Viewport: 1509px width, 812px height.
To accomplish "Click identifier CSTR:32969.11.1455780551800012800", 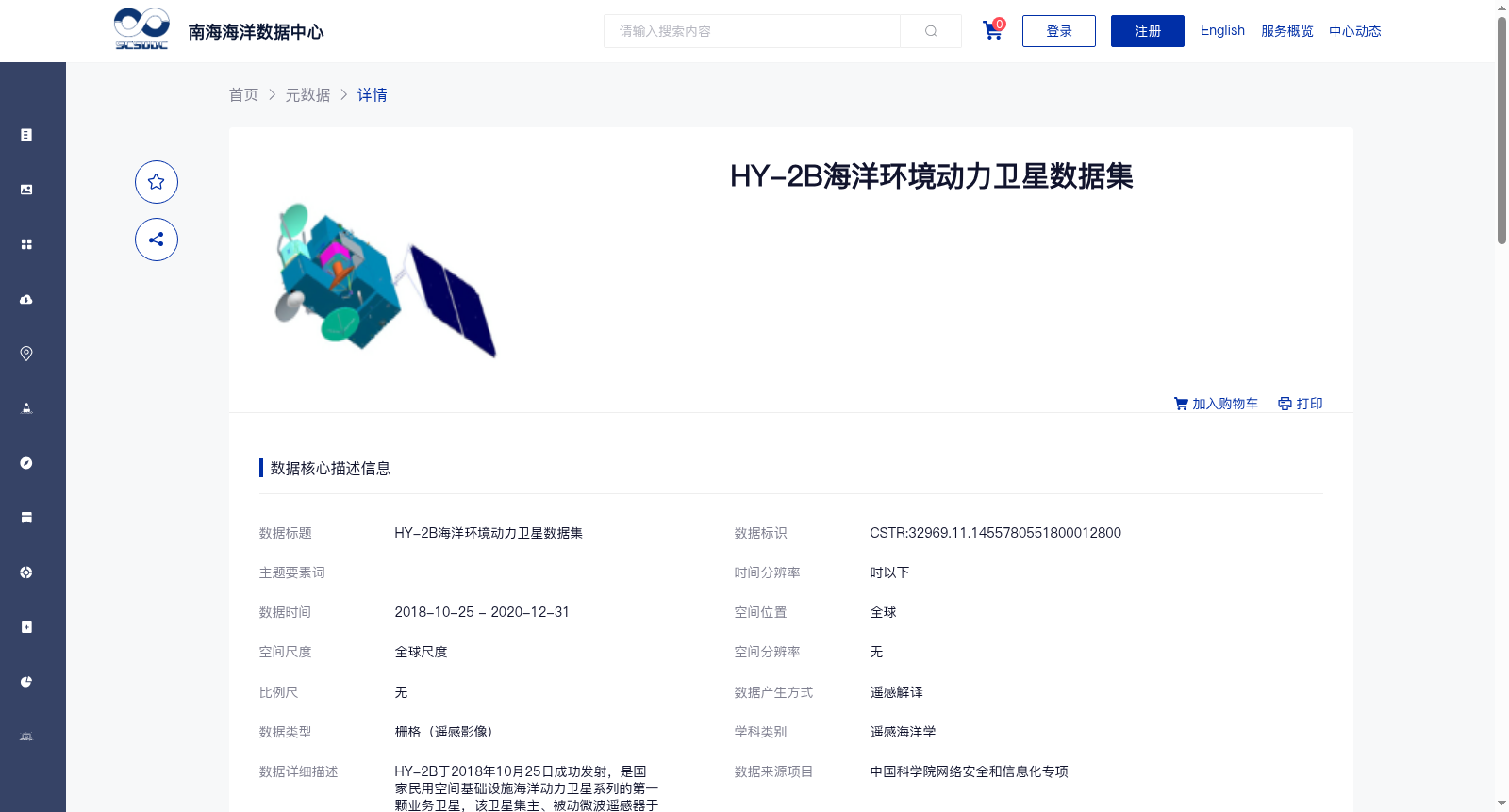I will click(995, 533).
